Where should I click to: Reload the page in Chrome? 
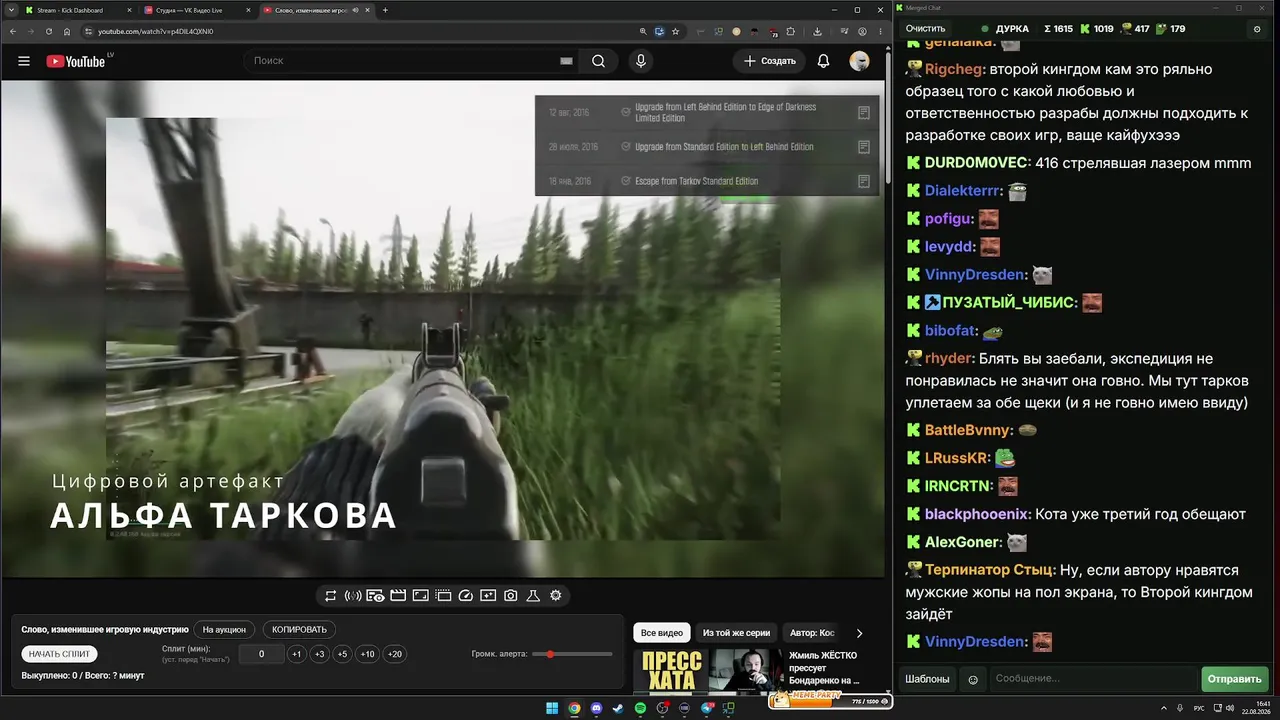(49, 31)
